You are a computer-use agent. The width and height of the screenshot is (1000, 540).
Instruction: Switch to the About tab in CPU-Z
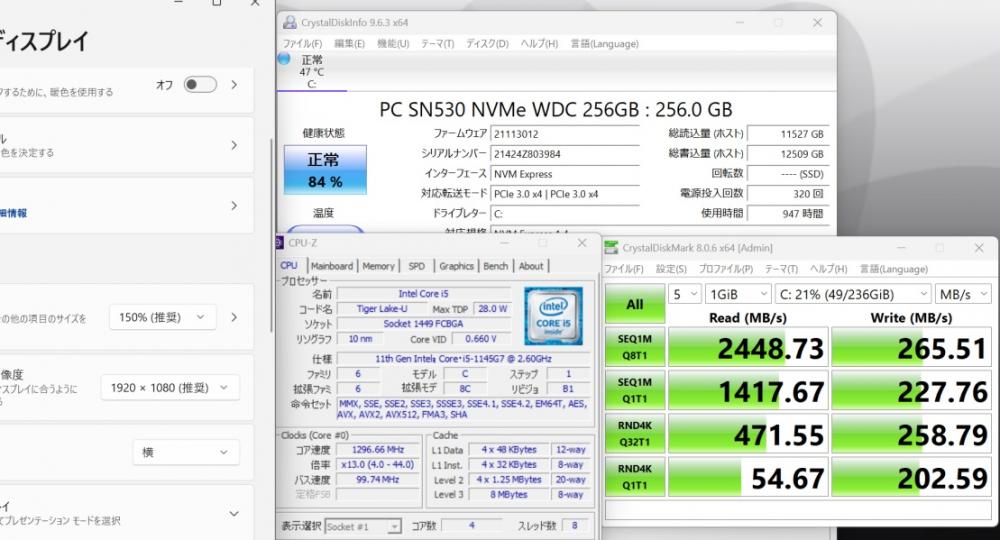(x=531, y=266)
